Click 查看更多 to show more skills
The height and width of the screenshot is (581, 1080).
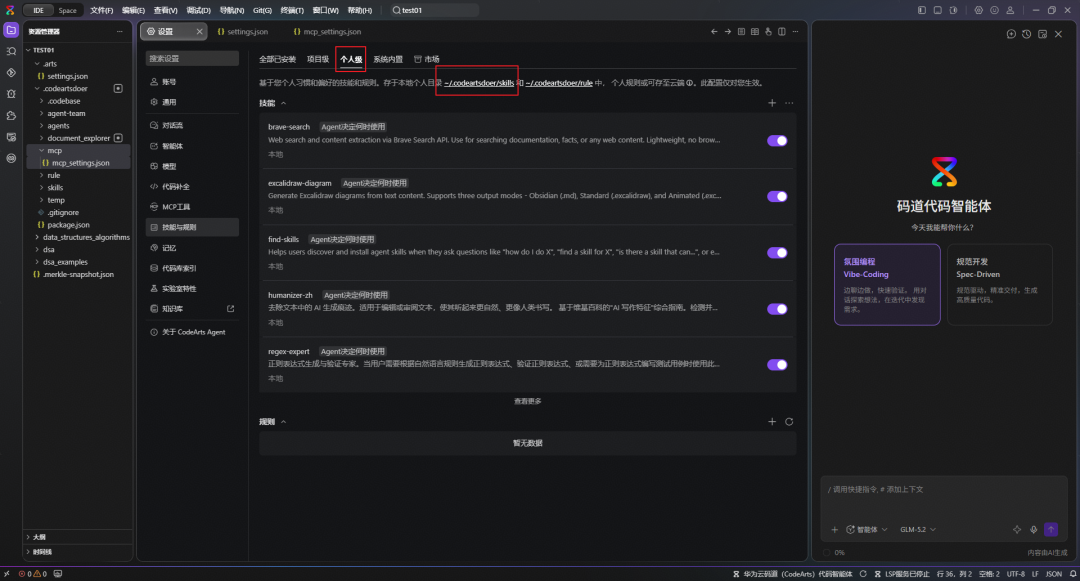point(528,401)
